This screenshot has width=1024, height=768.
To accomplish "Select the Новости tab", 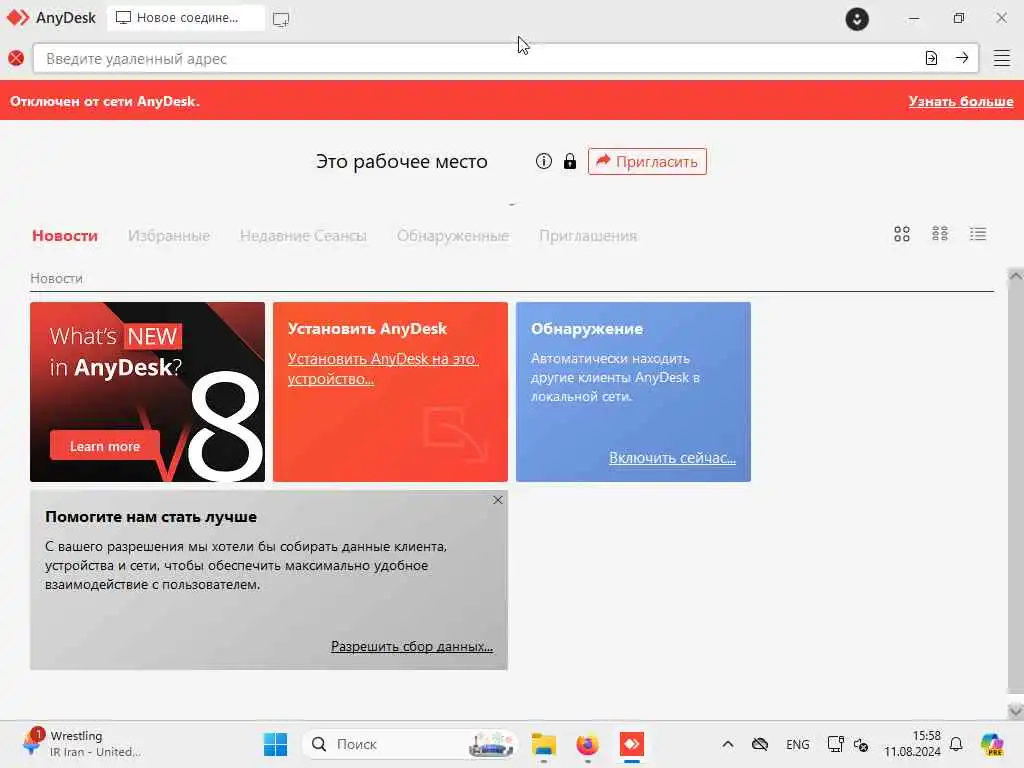I will [x=65, y=236].
